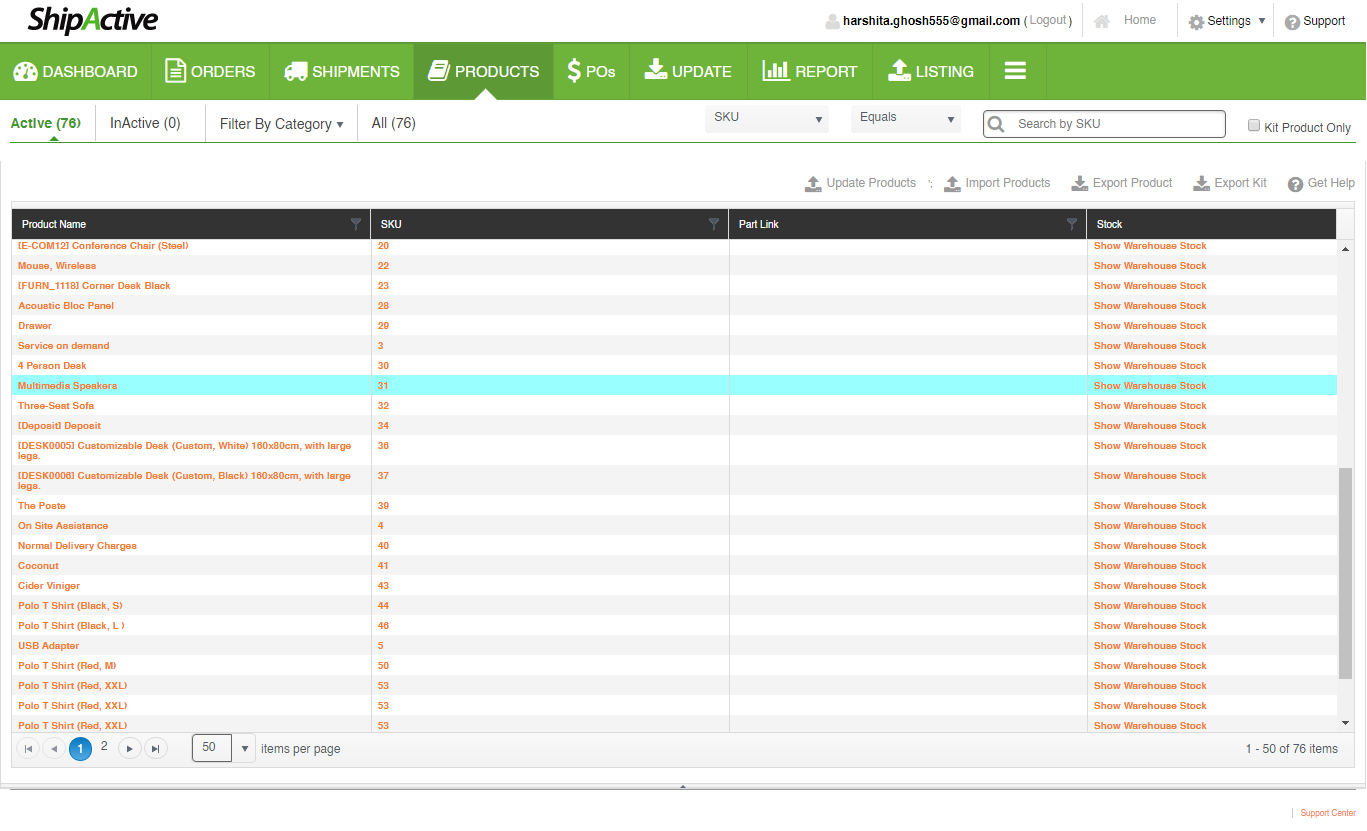Open the LISTING menu label
The image size is (1367, 831).
point(945,71)
